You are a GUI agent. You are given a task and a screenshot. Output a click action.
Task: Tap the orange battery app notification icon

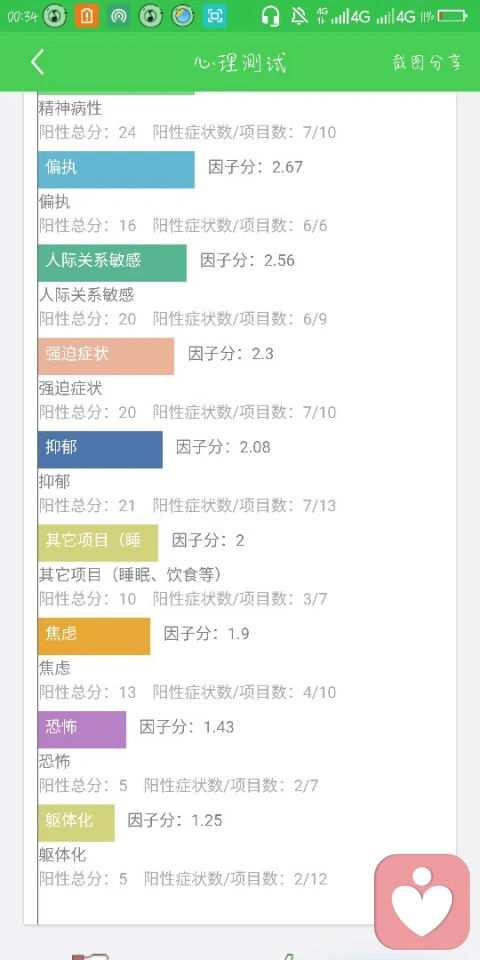(x=86, y=17)
